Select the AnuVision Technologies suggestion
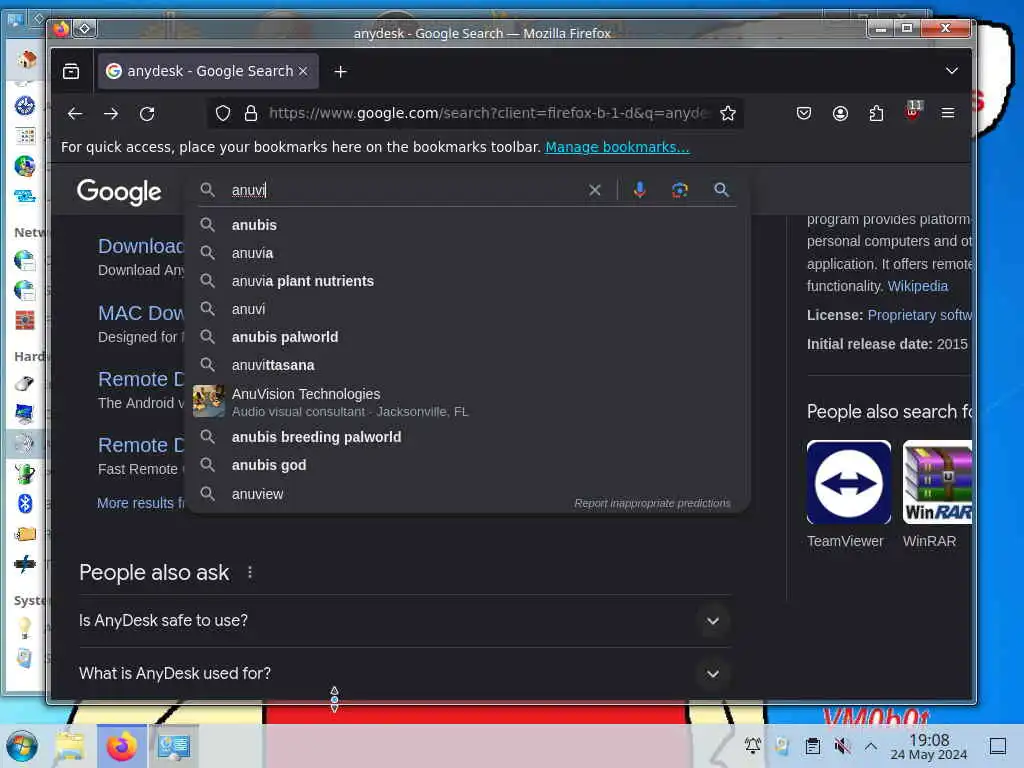The image size is (1024, 768). pyautogui.click(x=468, y=402)
